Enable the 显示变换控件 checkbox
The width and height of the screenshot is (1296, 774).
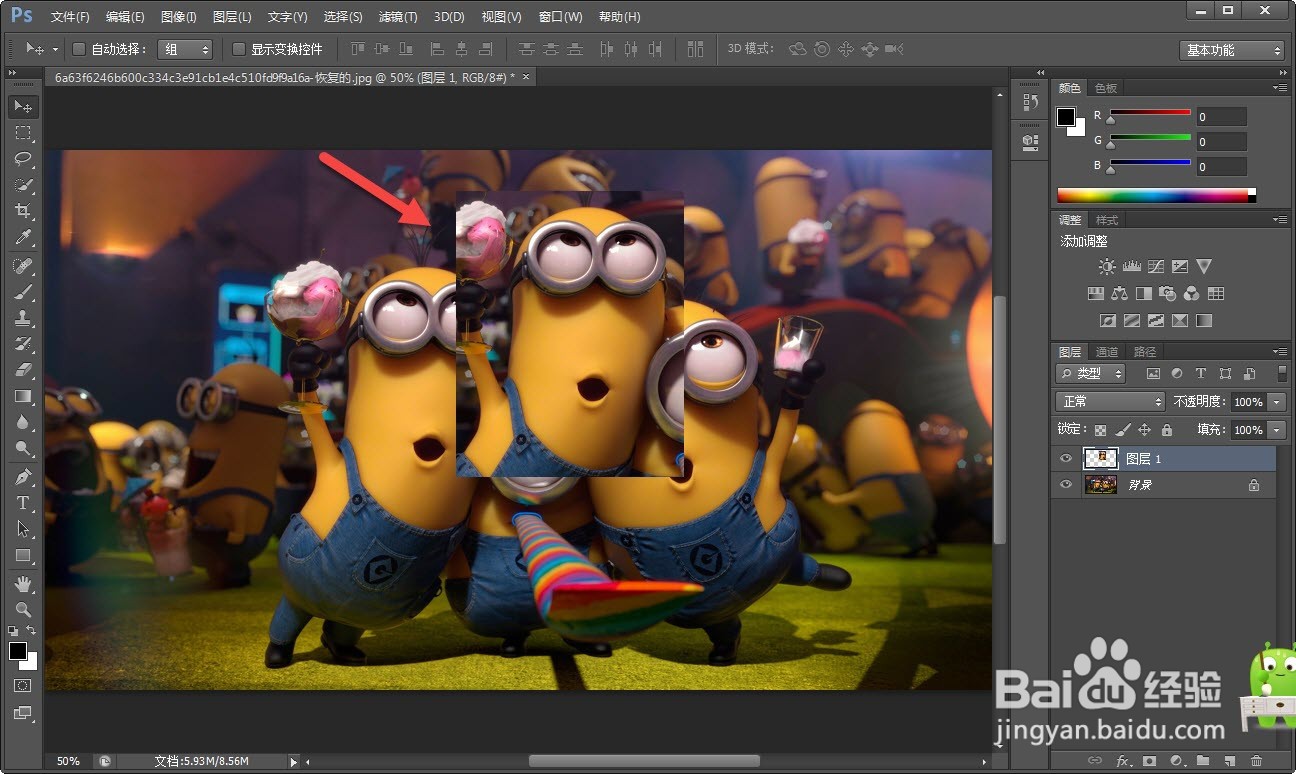[x=239, y=49]
